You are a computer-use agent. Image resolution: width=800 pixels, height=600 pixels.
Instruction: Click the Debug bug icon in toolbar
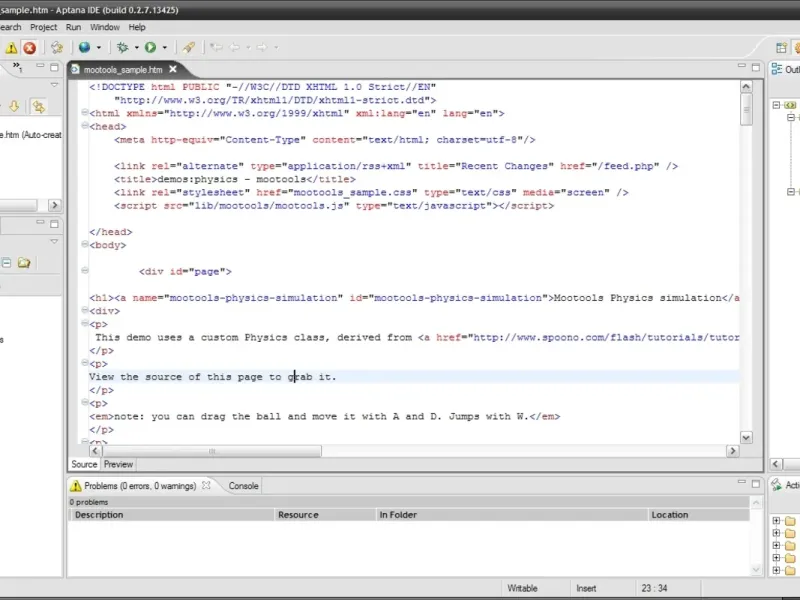[x=123, y=47]
